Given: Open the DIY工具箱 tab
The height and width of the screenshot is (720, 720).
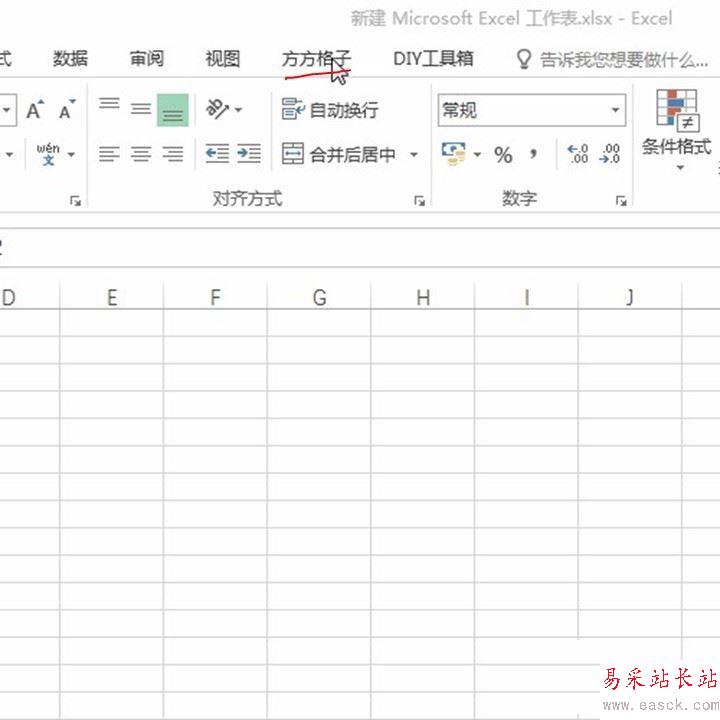Looking at the screenshot, I should [x=433, y=59].
